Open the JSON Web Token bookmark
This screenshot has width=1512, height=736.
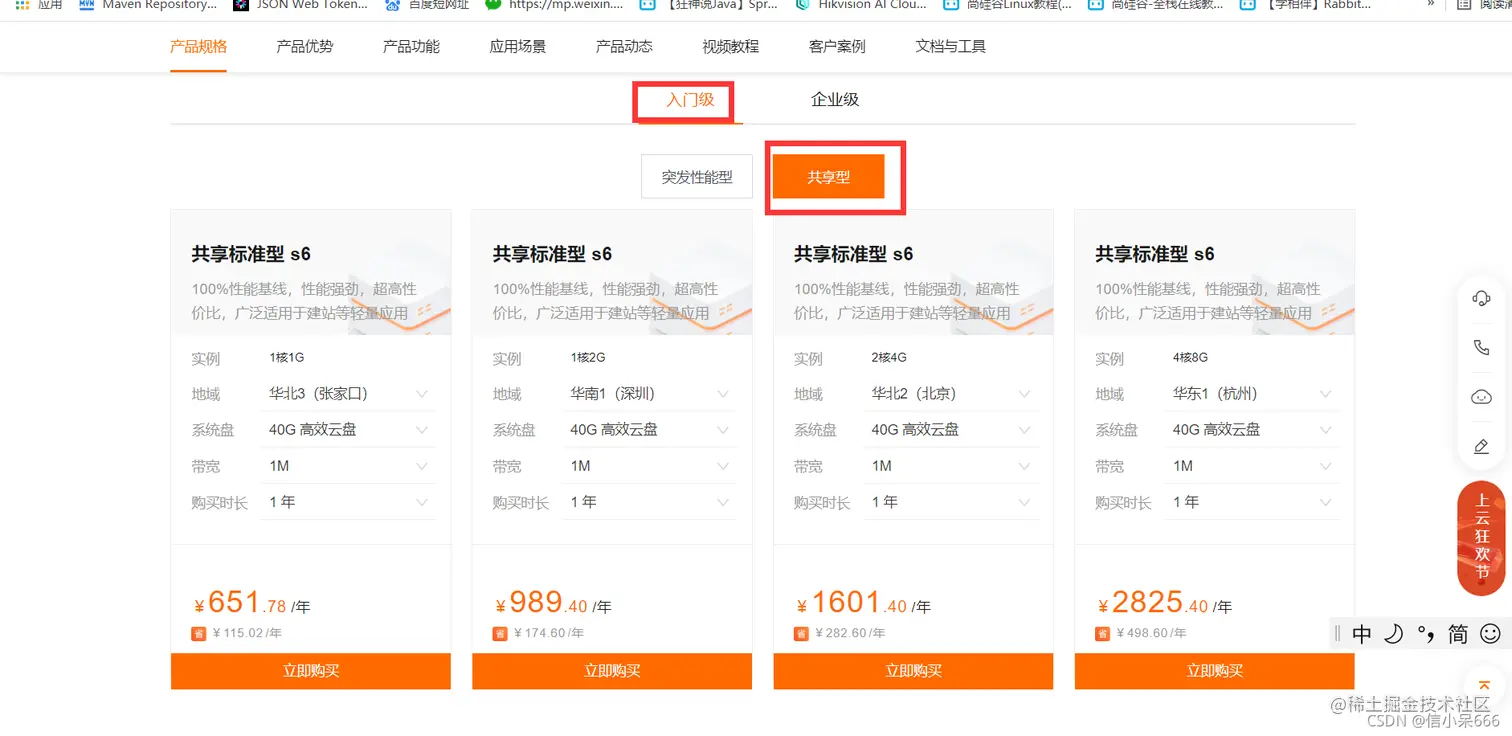(x=297, y=6)
